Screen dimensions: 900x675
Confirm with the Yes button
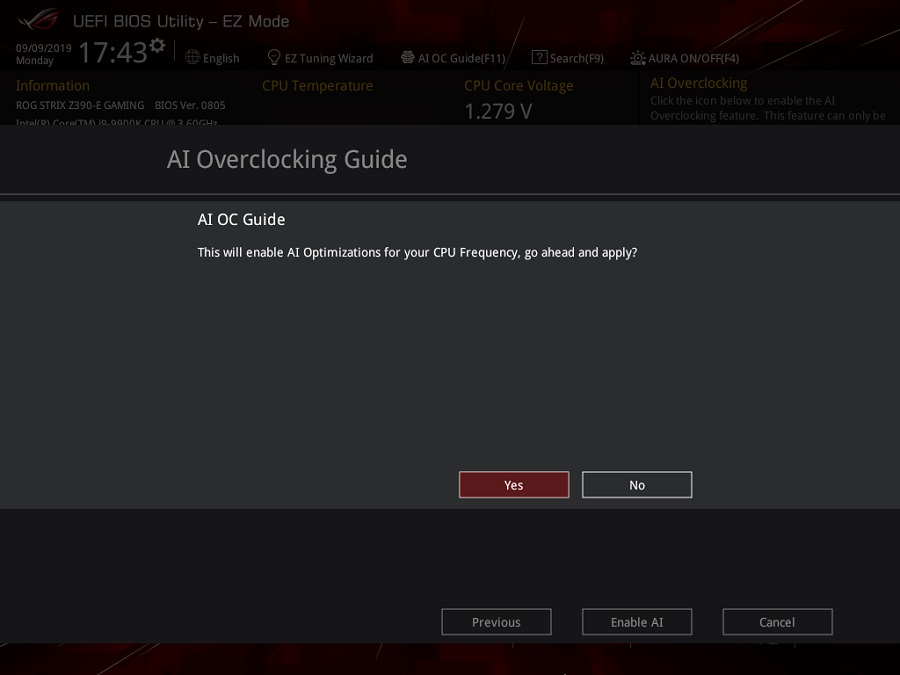click(x=514, y=485)
